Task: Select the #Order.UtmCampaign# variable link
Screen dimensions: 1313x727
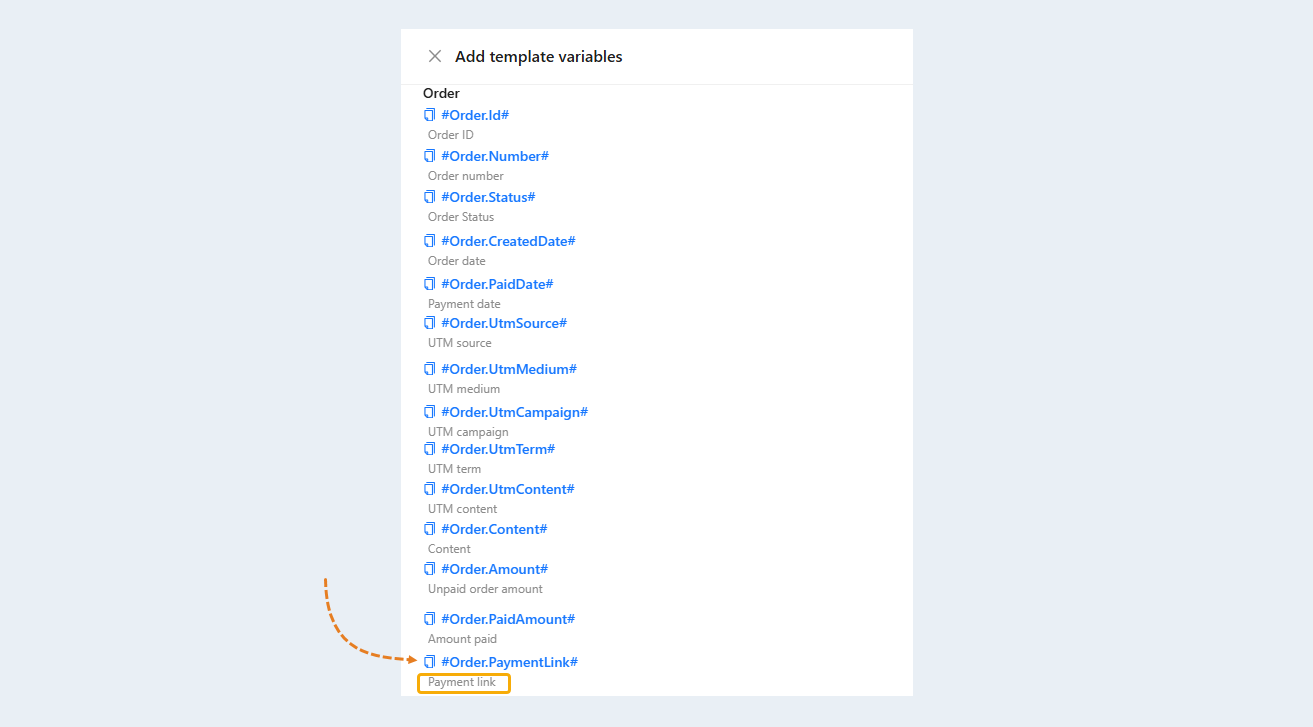Action: 514,412
